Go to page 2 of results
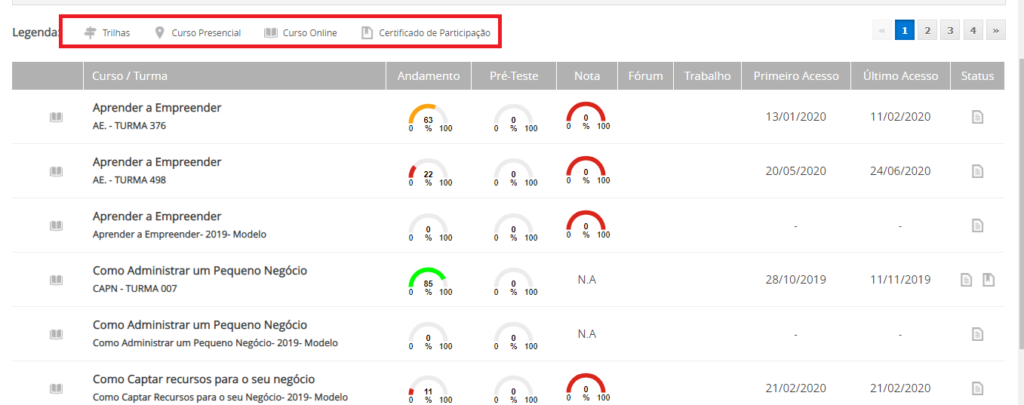 click(x=928, y=31)
